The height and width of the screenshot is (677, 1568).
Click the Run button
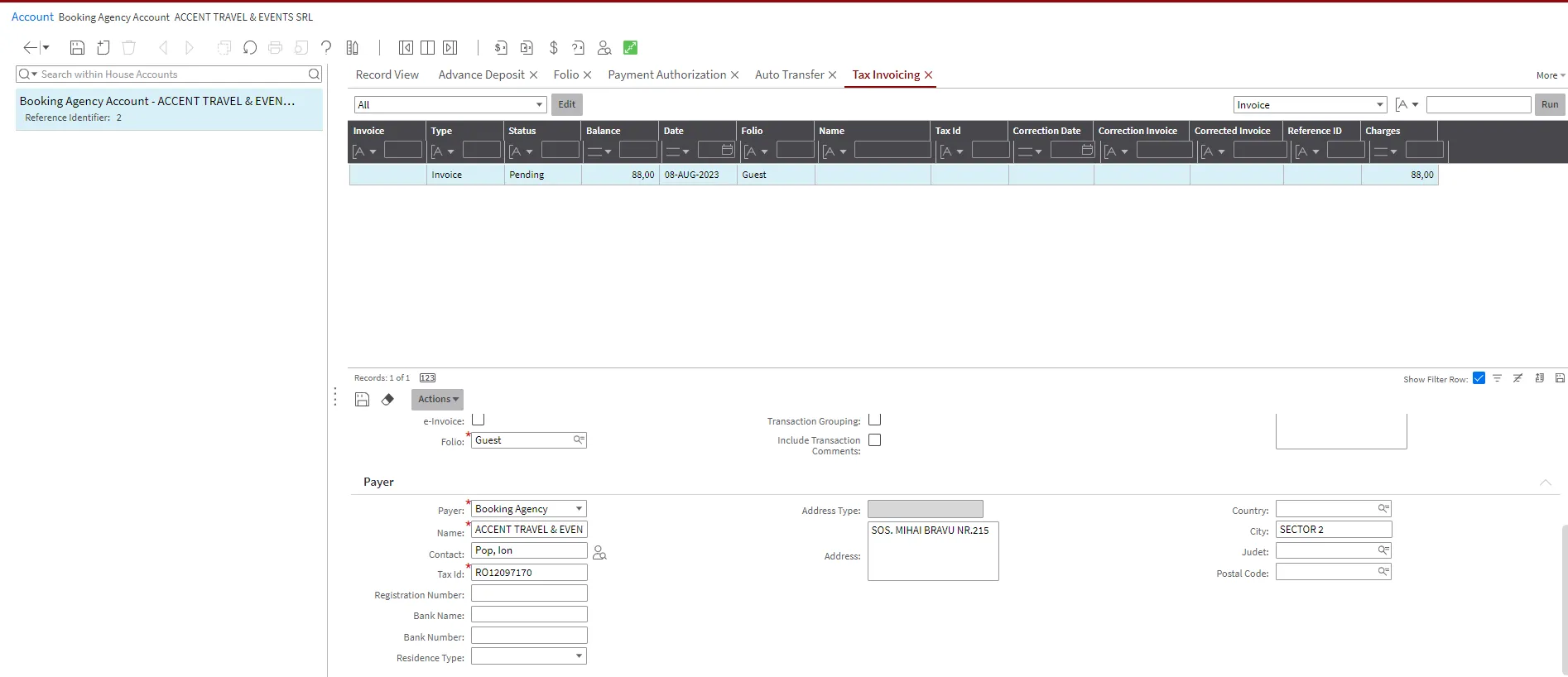(x=1550, y=104)
